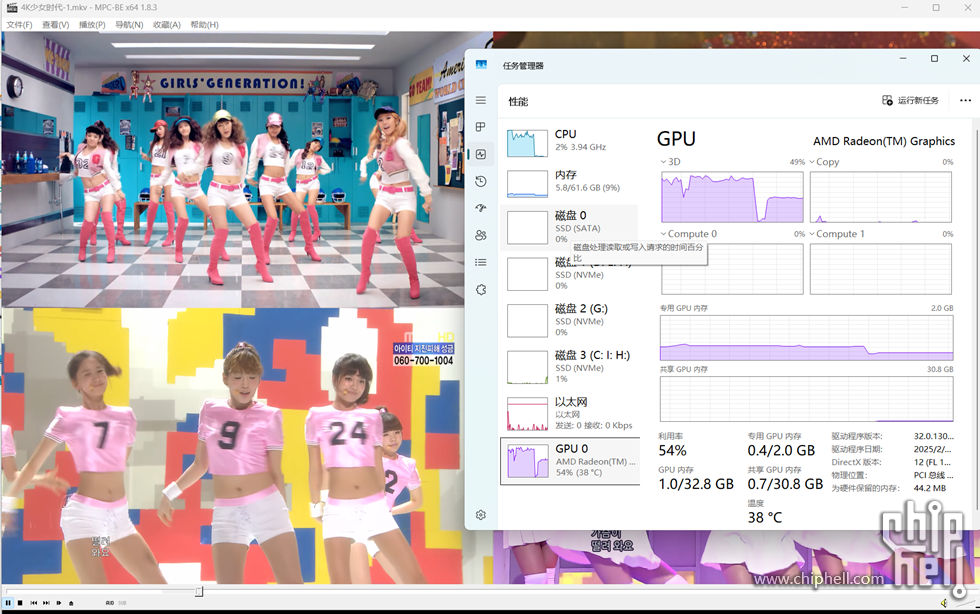Click the AMD Radeon(TM) Graphics heading

coord(884,141)
